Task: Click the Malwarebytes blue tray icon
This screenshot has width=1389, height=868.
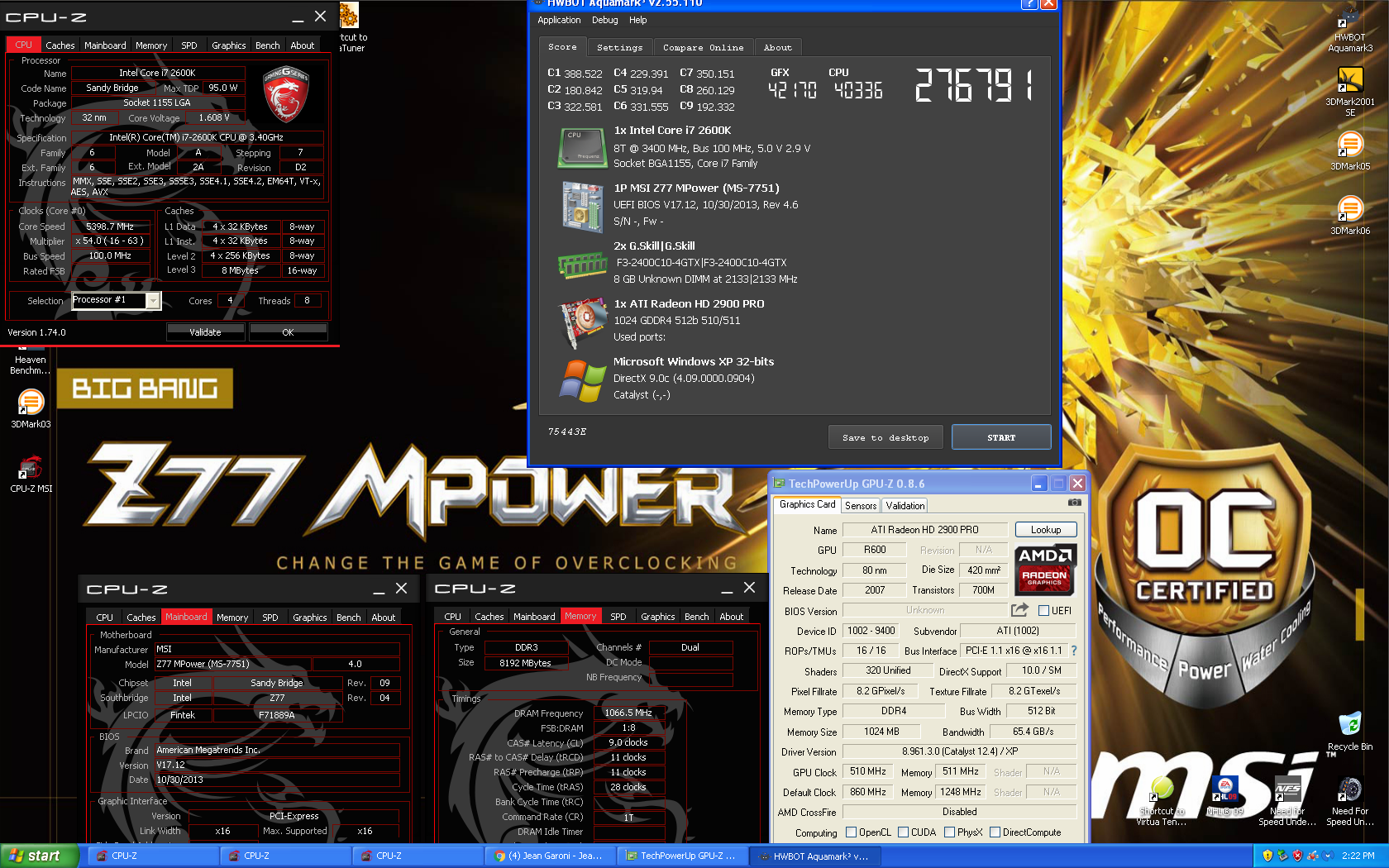Action: click(1327, 856)
